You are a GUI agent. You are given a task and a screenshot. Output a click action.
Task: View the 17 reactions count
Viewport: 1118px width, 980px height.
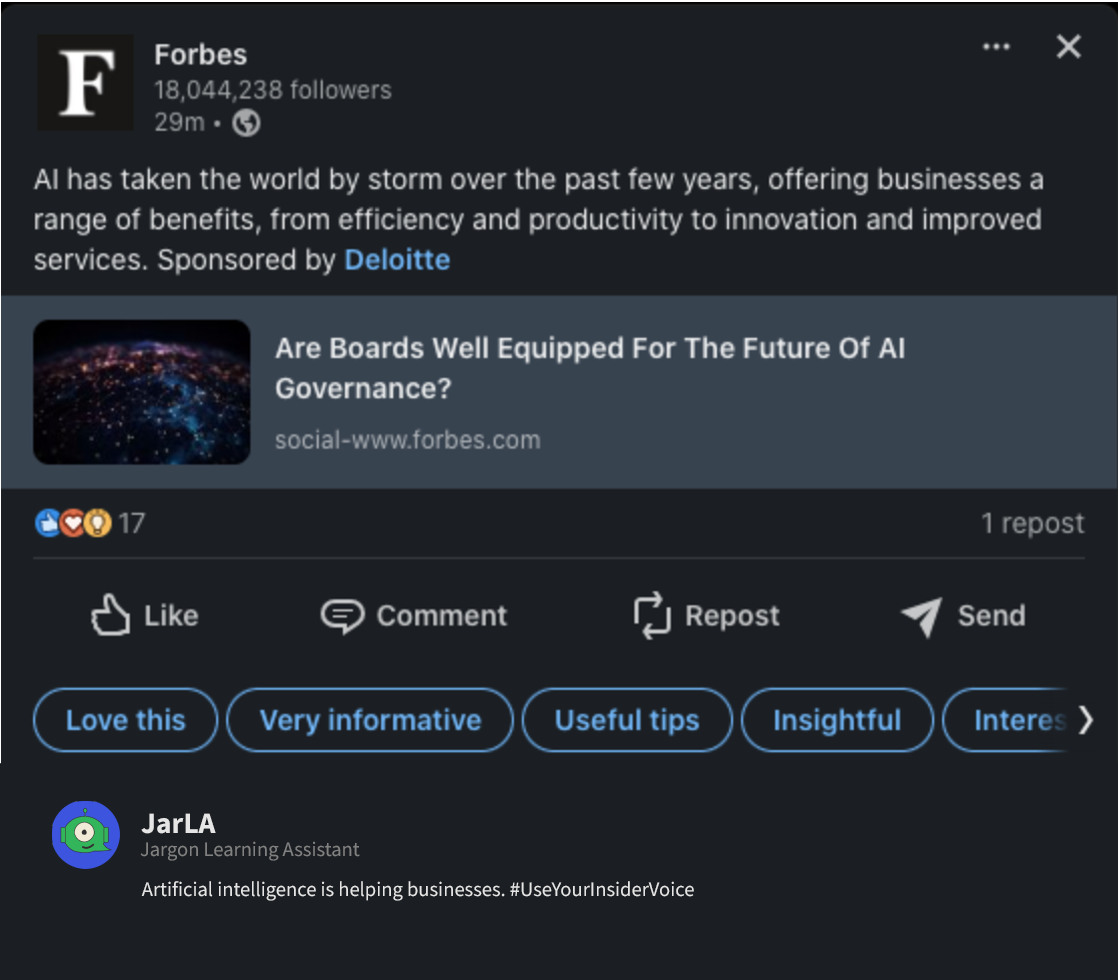tap(132, 524)
